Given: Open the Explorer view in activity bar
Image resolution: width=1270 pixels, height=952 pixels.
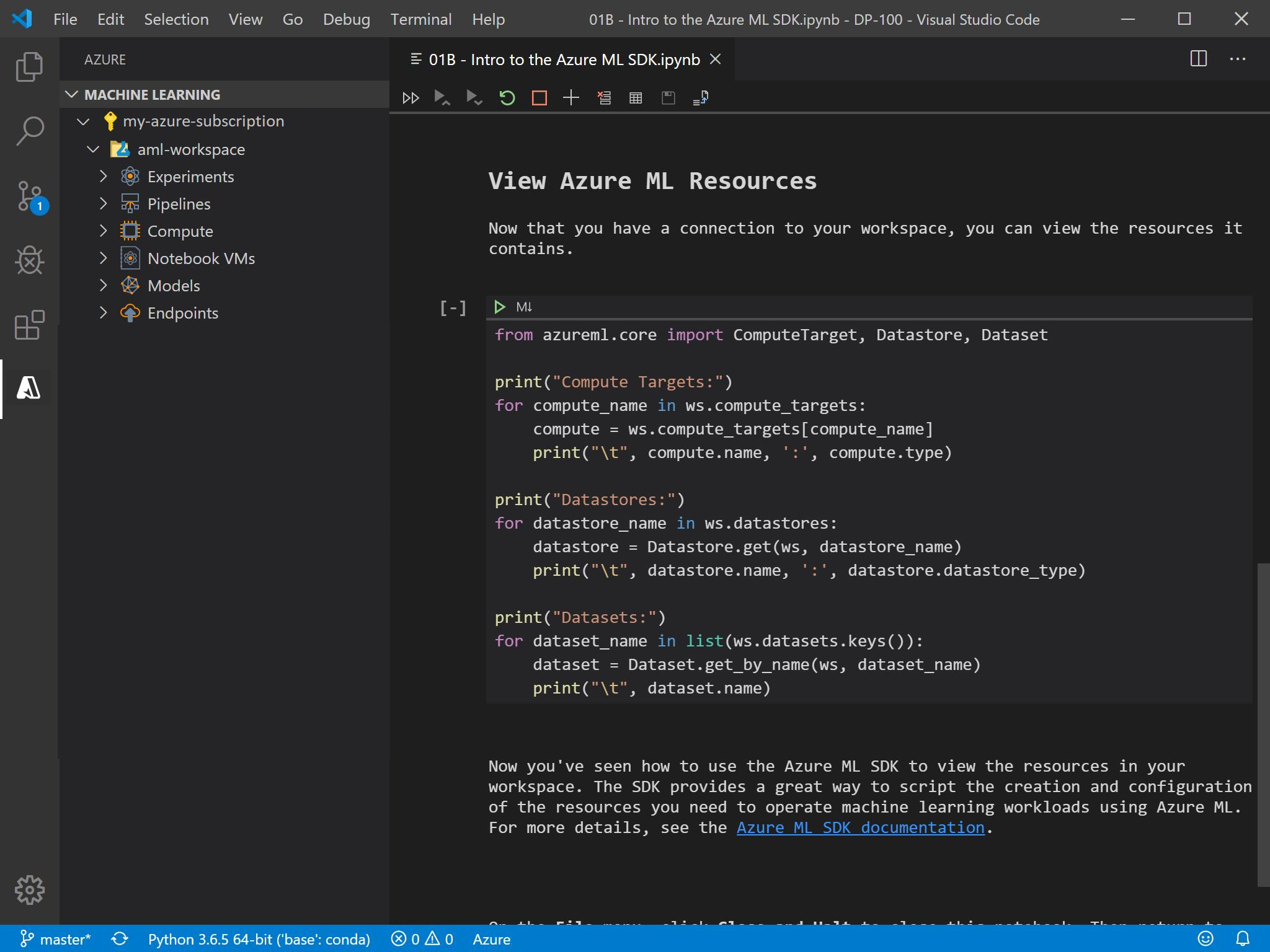Looking at the screenshot, I should click(x=29, y=66).
